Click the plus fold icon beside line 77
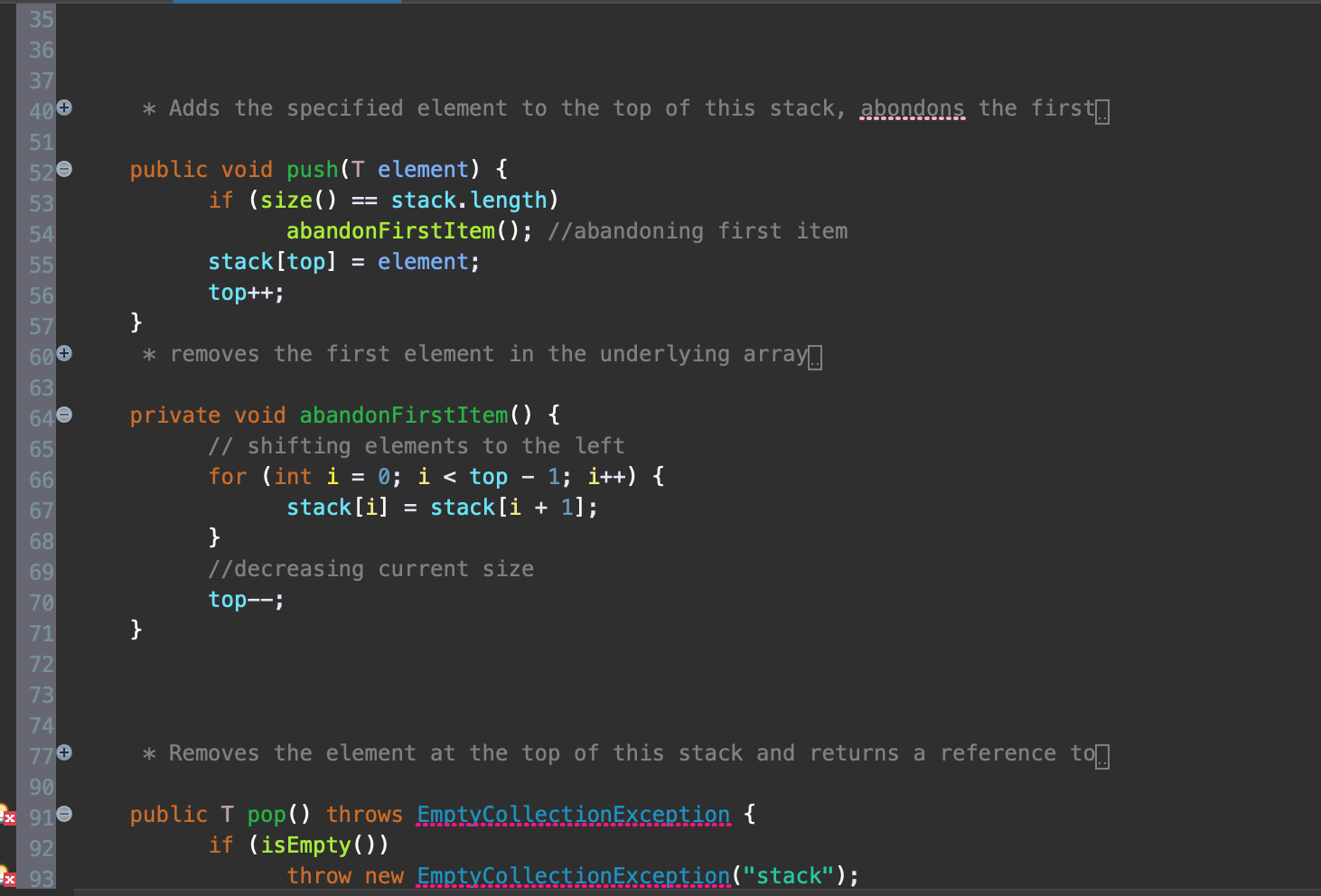This screenshot has height=896, width=1321. tap(63, 751)
